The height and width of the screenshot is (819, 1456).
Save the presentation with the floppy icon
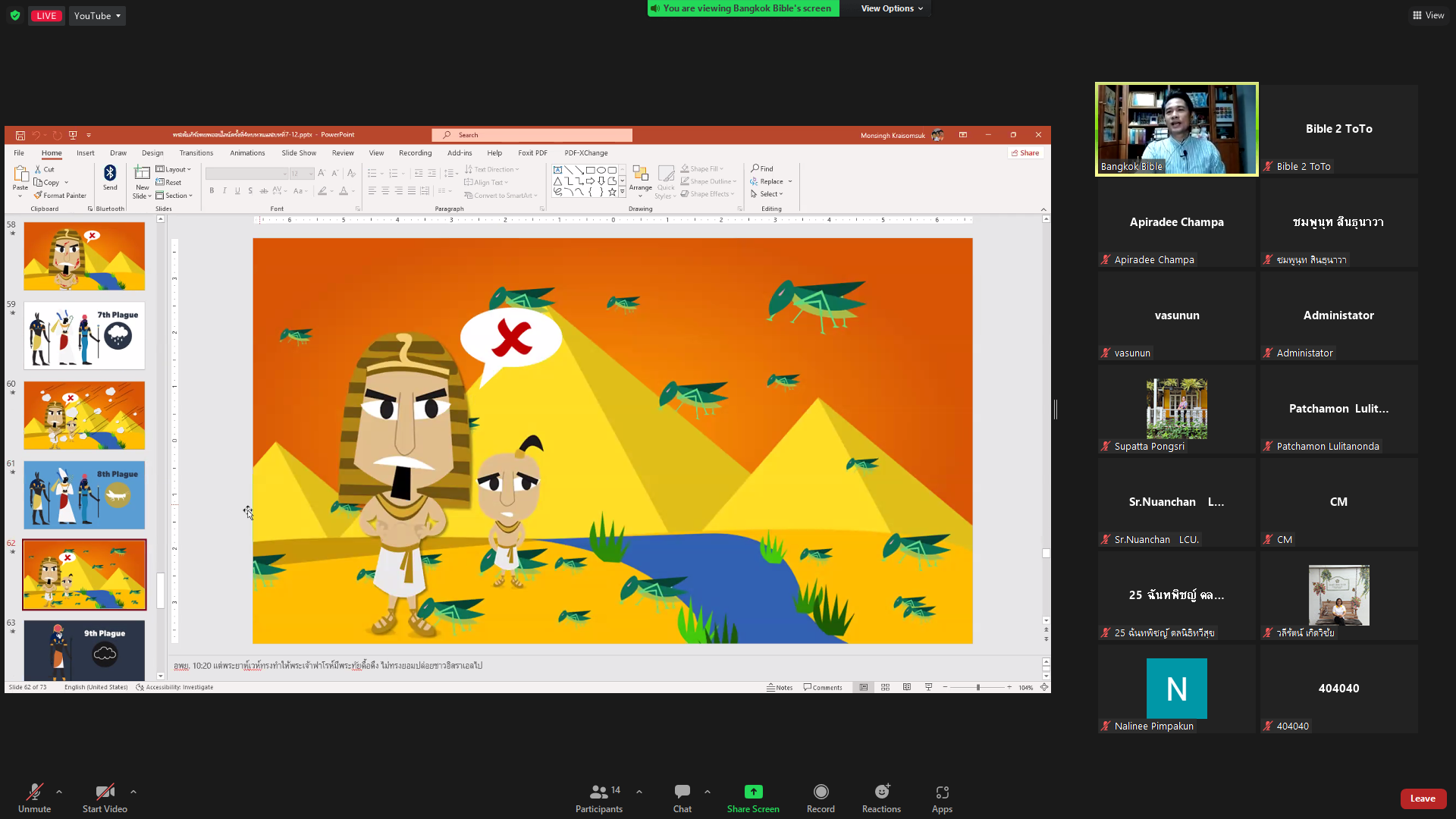(x=20, y=135)
